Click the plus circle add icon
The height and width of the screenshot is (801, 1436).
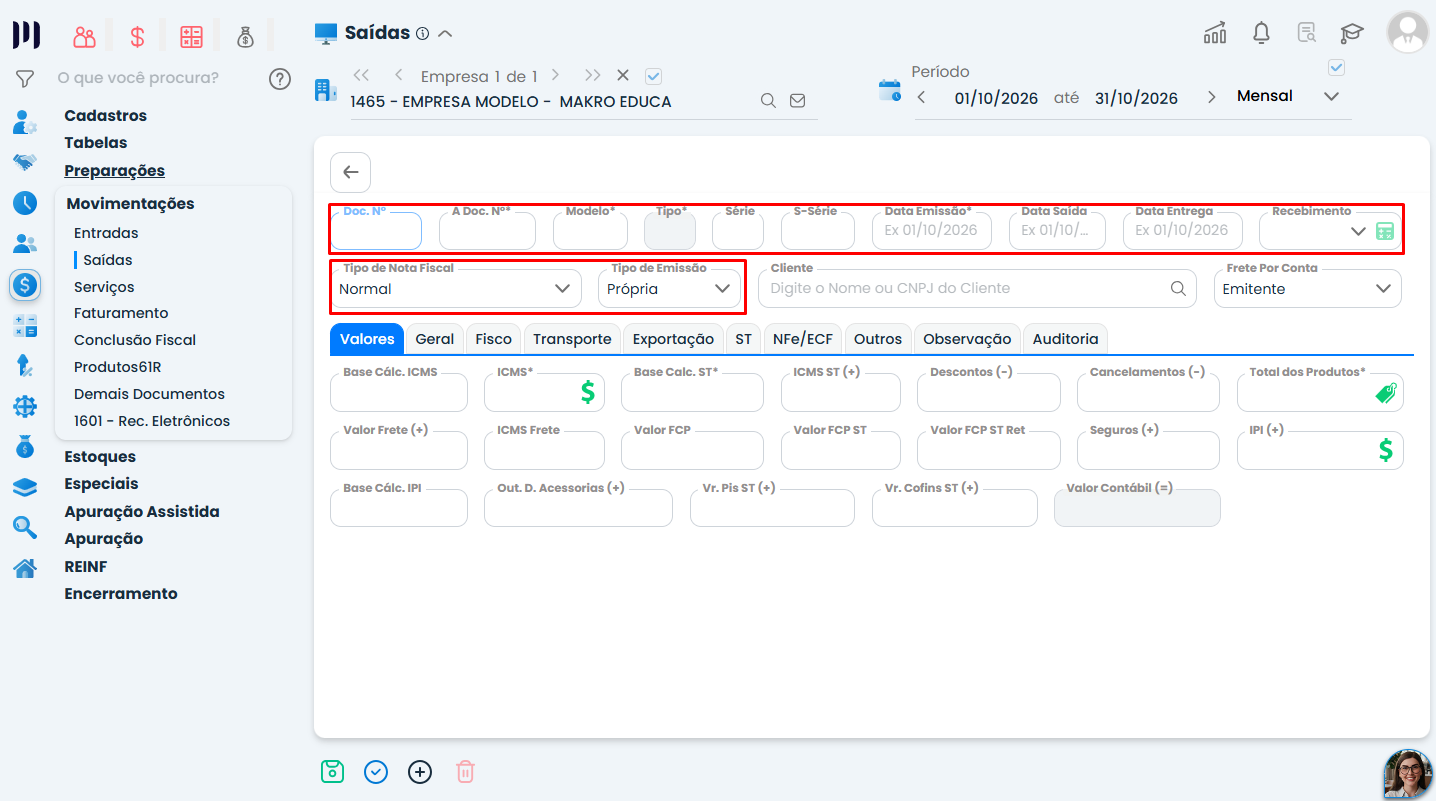[x=420, y=772]
